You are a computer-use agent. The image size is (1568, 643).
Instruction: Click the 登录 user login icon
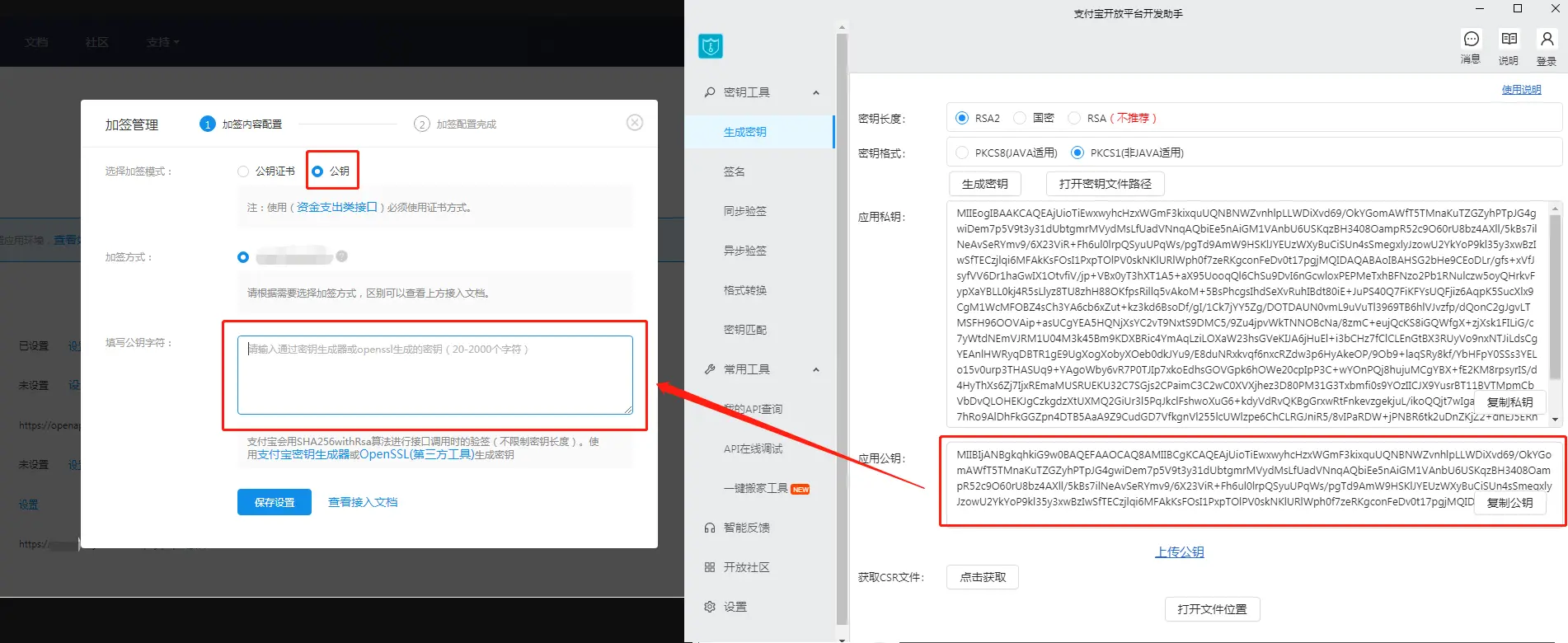point(1547,40)
